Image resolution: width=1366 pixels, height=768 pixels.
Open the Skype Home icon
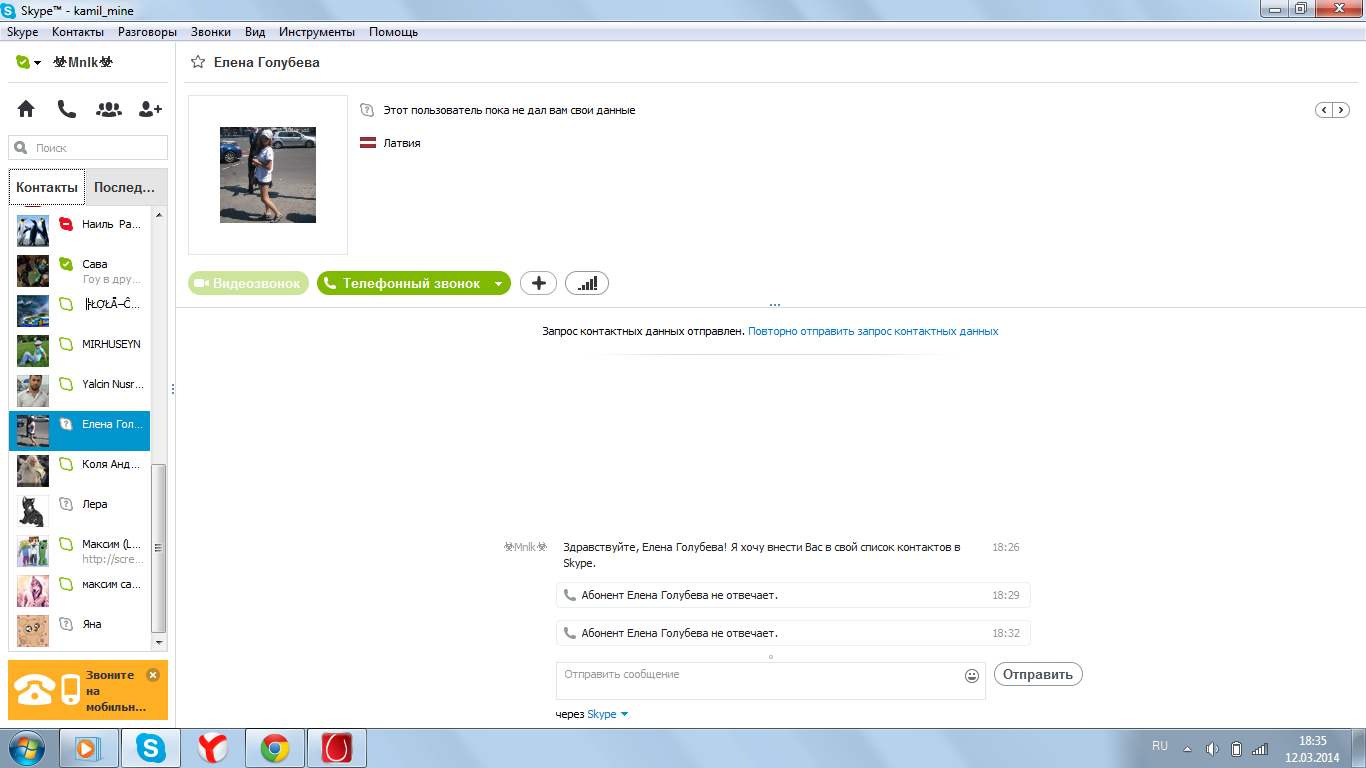pos(25,109)
